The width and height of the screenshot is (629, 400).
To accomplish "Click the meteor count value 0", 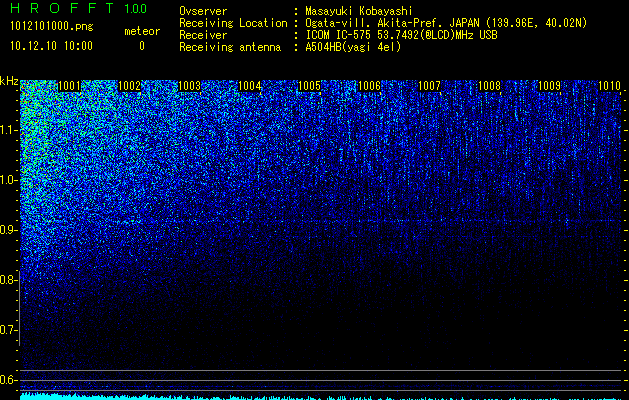I will [142, 46].
